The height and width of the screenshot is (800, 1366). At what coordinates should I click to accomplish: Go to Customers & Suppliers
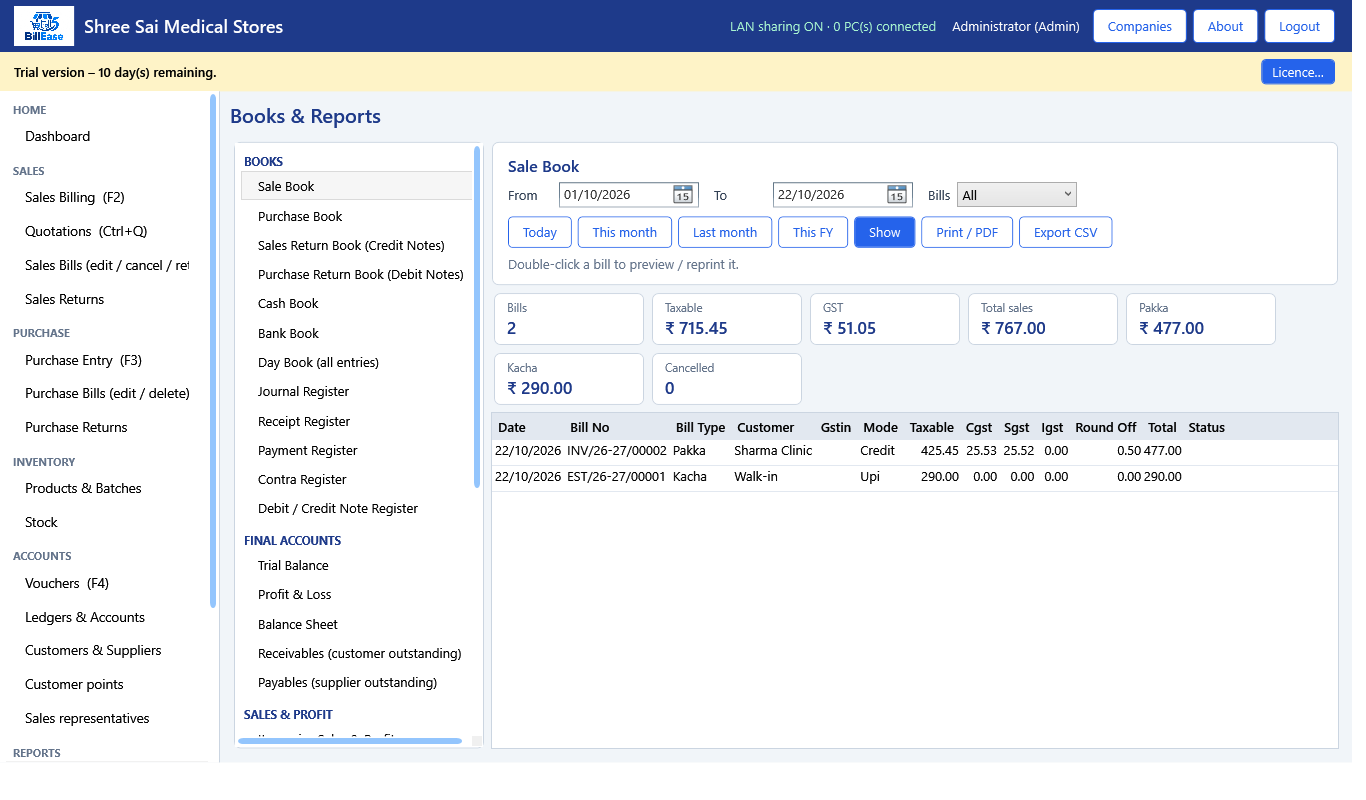(x=93, y=650)
